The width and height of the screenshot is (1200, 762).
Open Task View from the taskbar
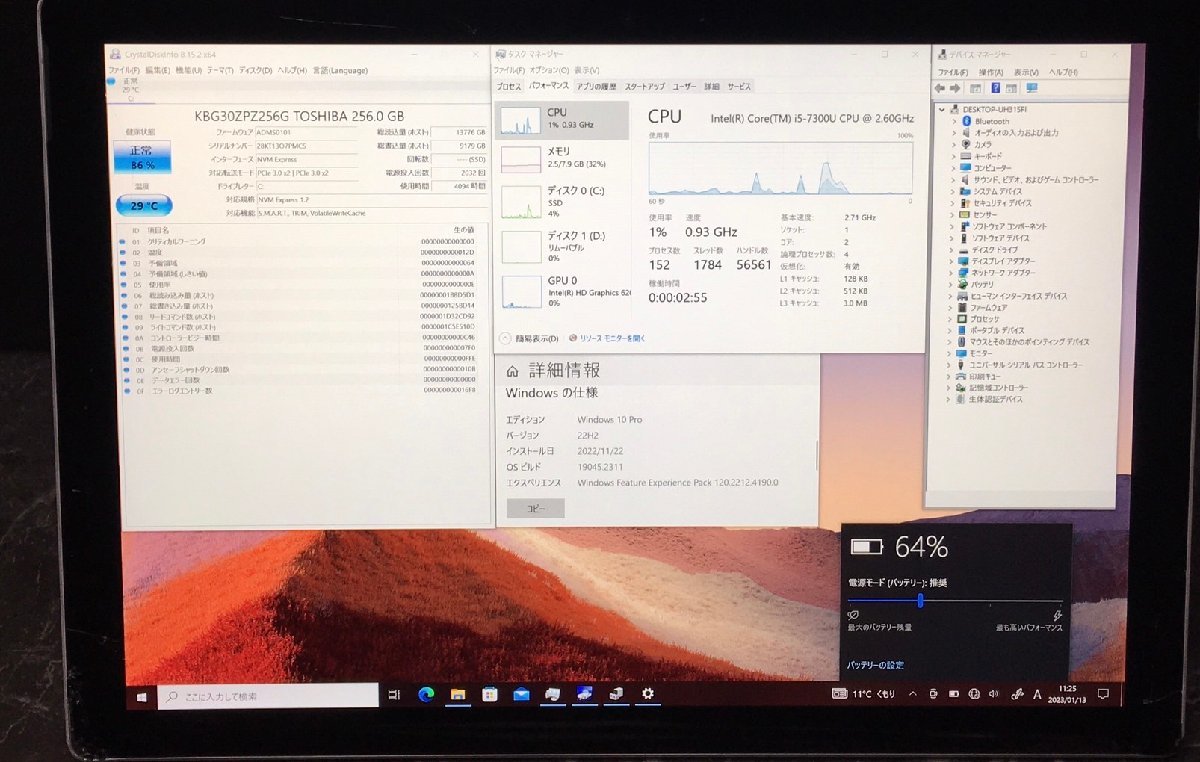(x=394, y=695)
